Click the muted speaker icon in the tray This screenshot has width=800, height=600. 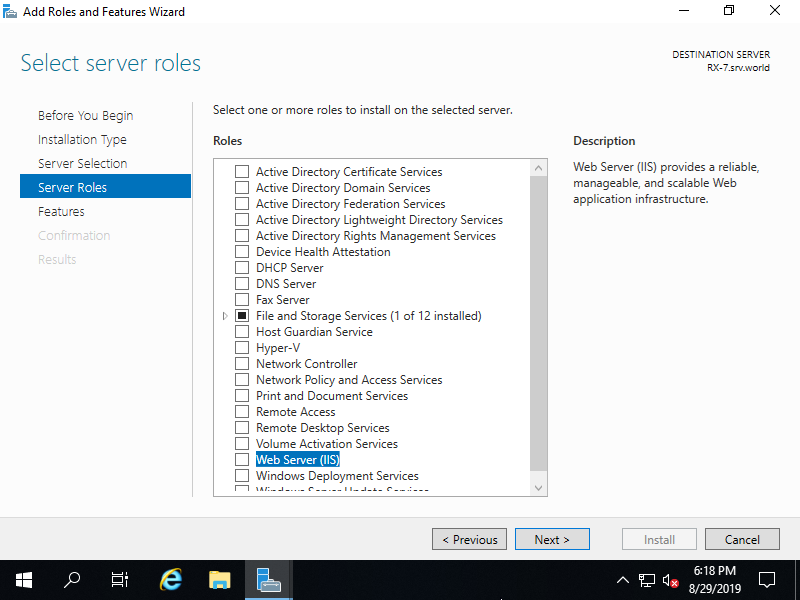(x=671, y=580)
